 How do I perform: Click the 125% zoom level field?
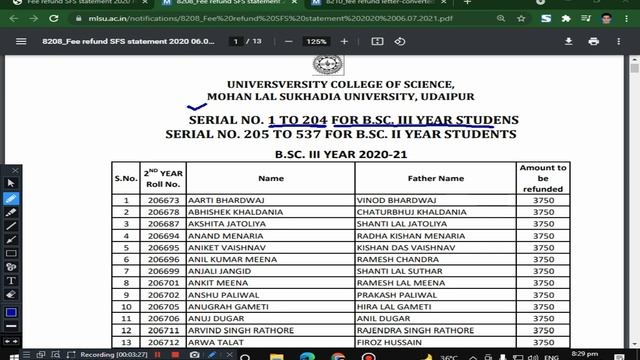[x=316, y=42]
